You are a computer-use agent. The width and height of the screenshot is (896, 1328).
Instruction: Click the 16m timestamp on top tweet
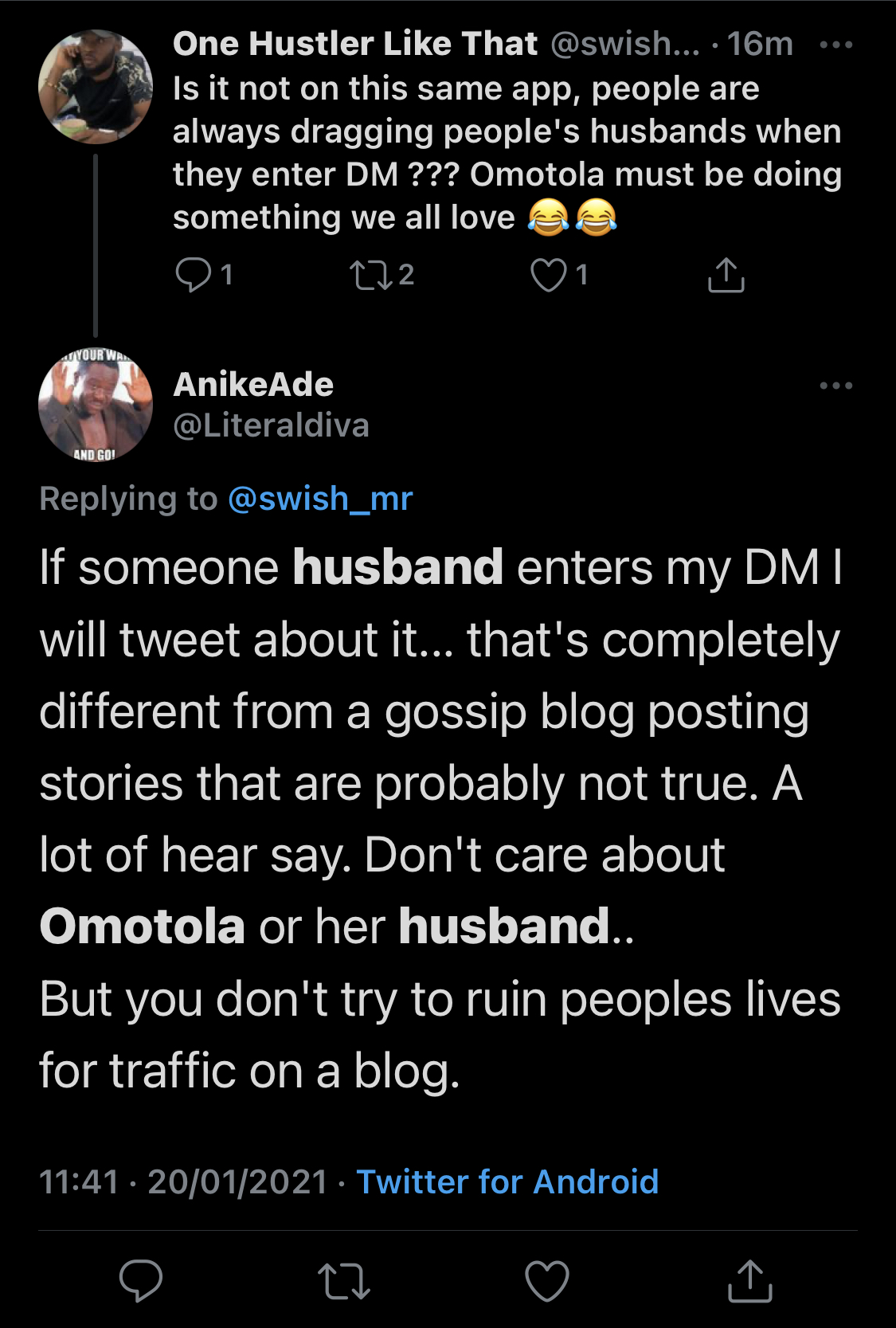pos(760,44)
